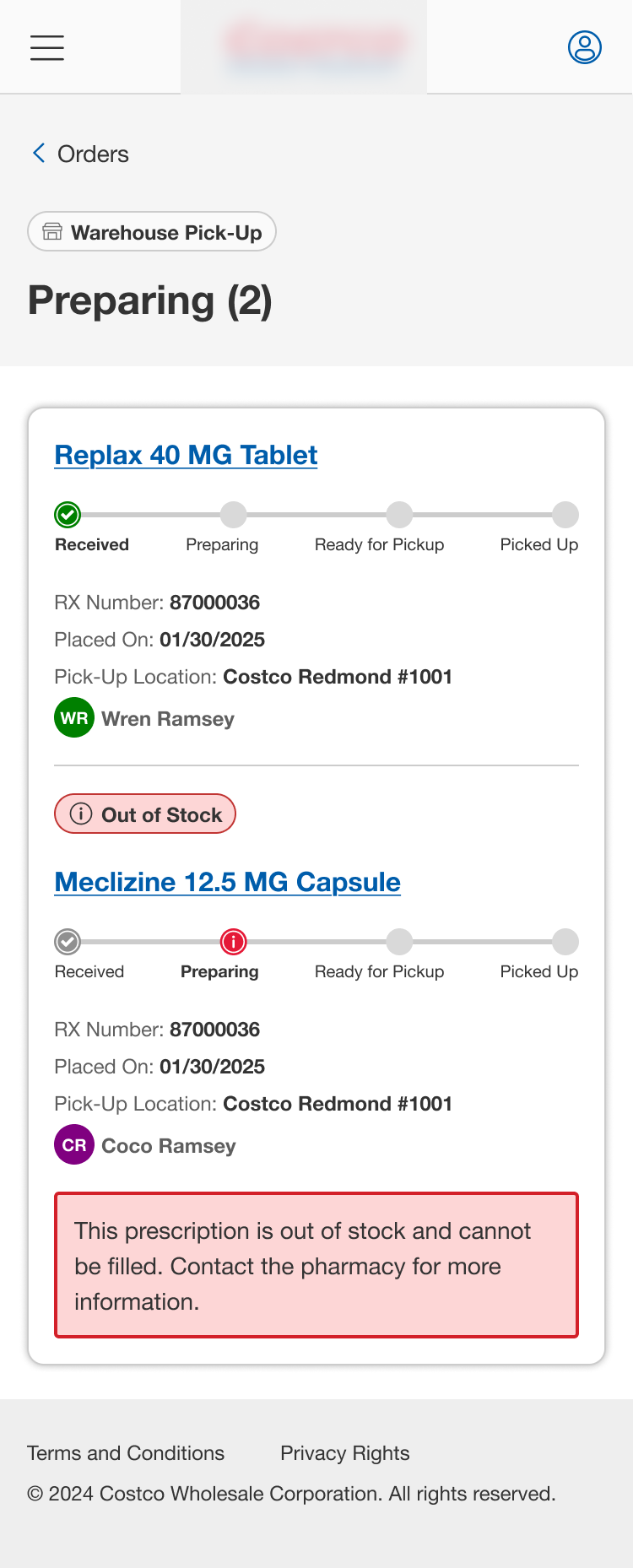Click the green Received checkmark for Replax

point(68,514)
